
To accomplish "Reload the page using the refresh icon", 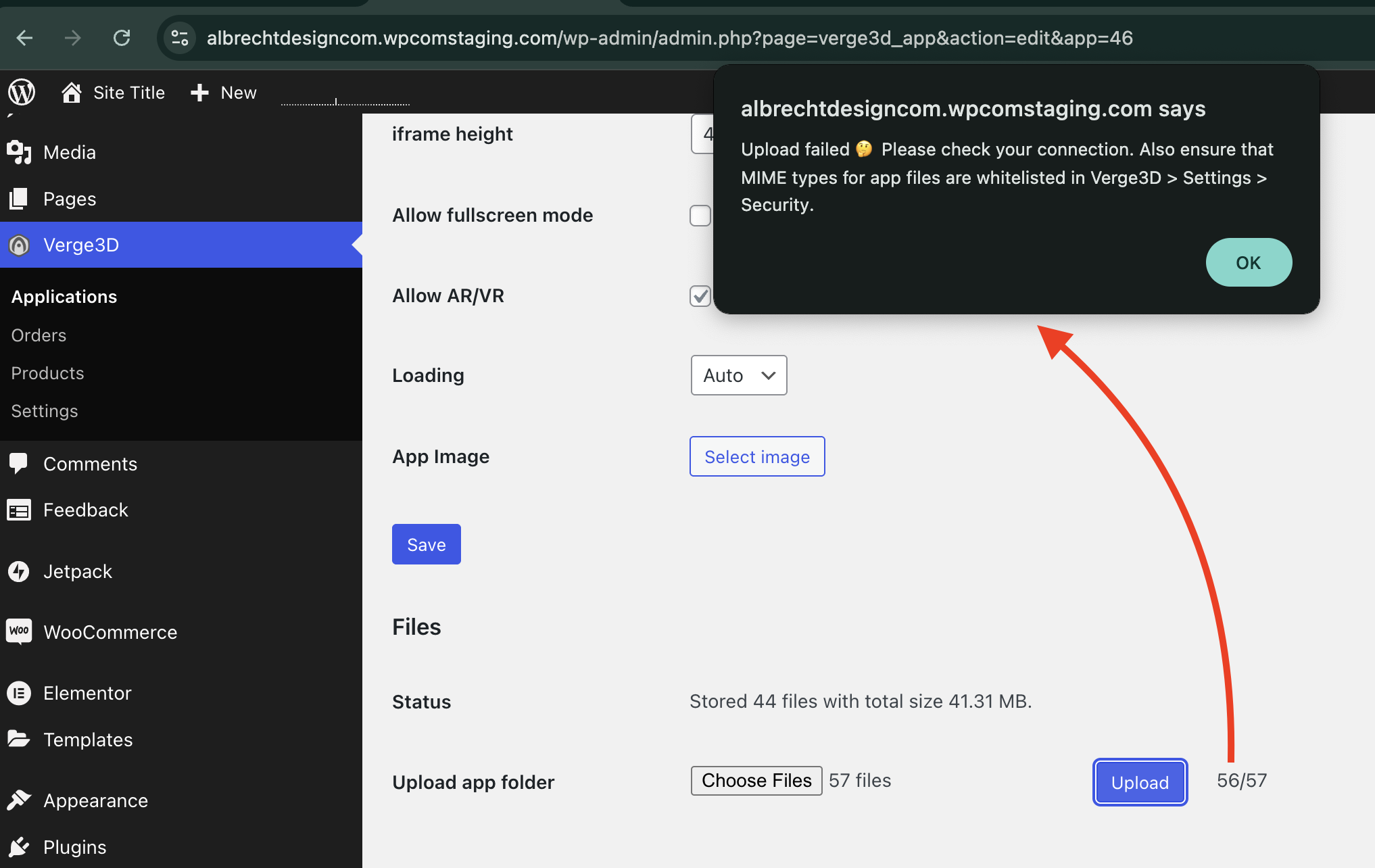I will point(122,38).
